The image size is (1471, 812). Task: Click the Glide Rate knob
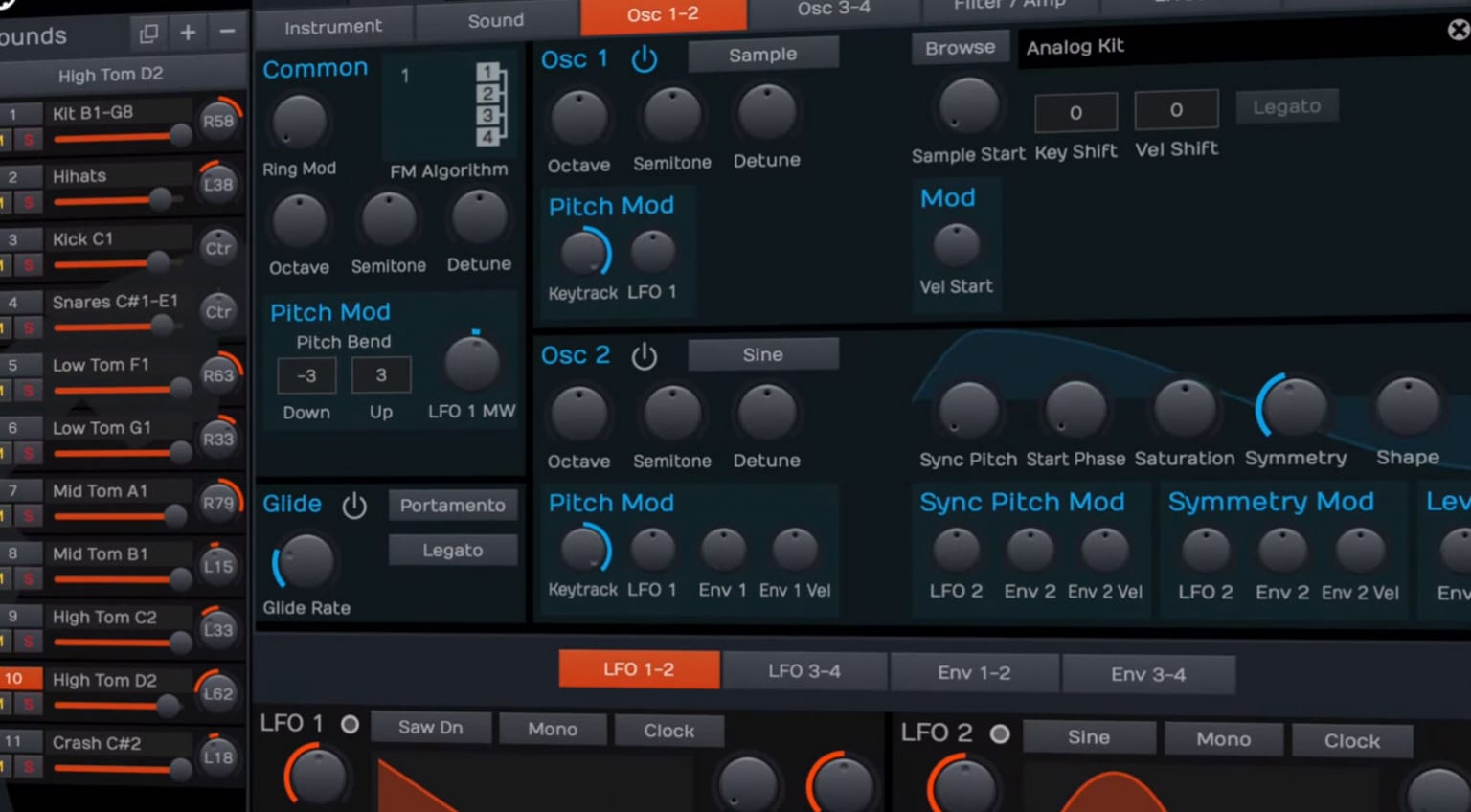306,561
